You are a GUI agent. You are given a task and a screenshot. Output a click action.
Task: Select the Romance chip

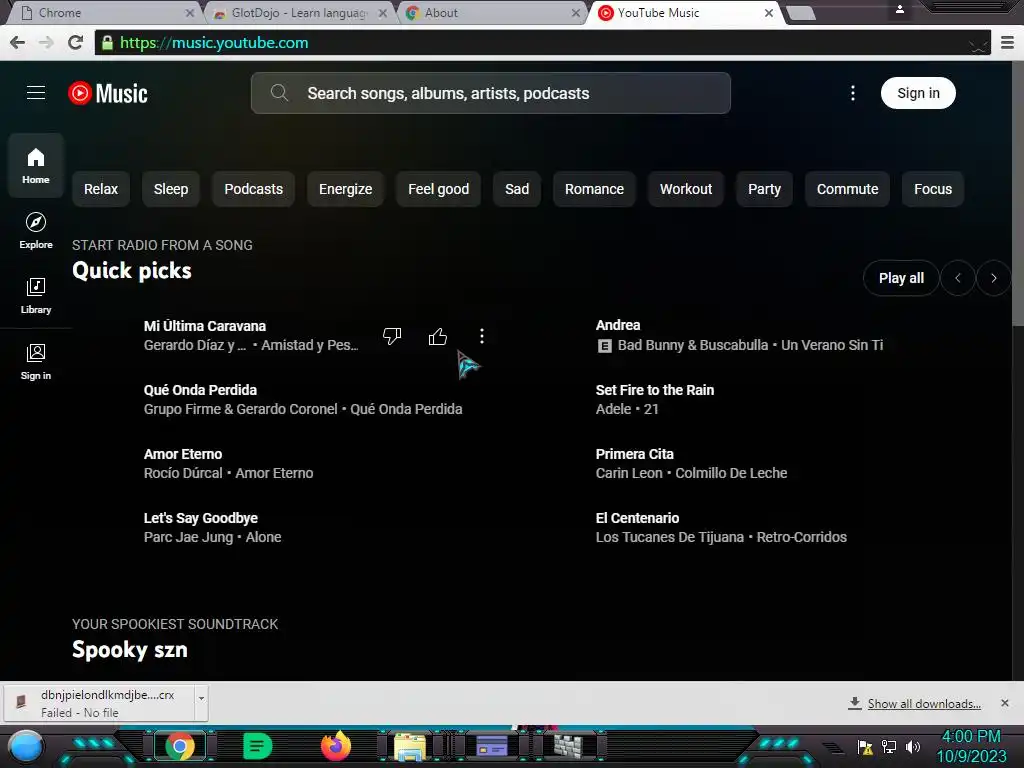(594, 189)
